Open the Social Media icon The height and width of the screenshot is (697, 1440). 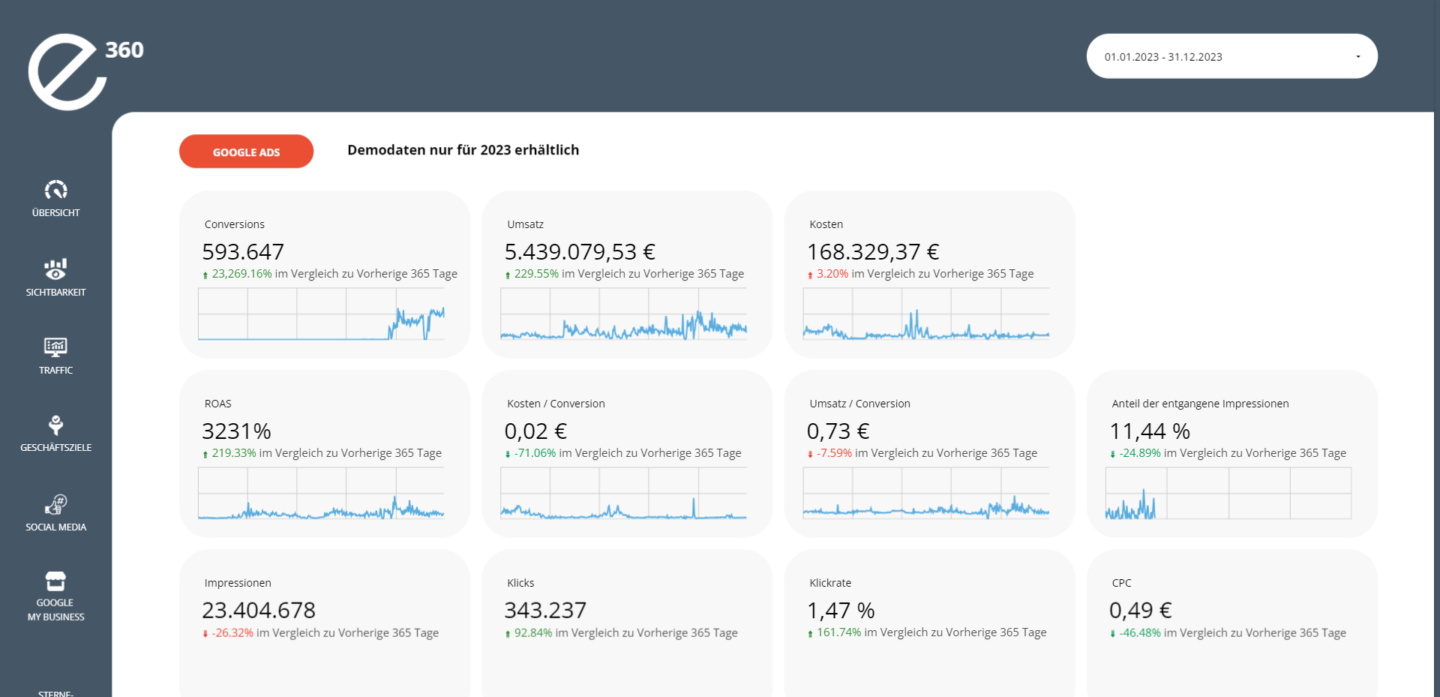click(x=56, y=503)
